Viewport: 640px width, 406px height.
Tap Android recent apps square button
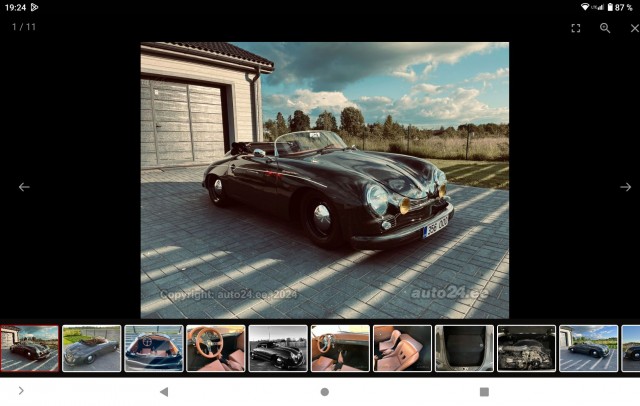484,392
